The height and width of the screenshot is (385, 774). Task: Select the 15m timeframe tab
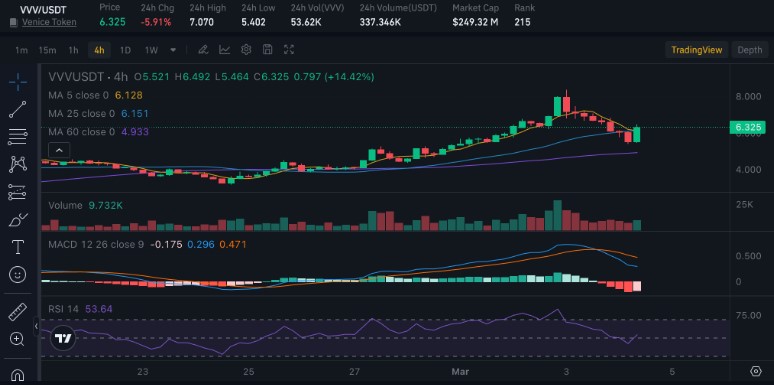click(47, 50)
